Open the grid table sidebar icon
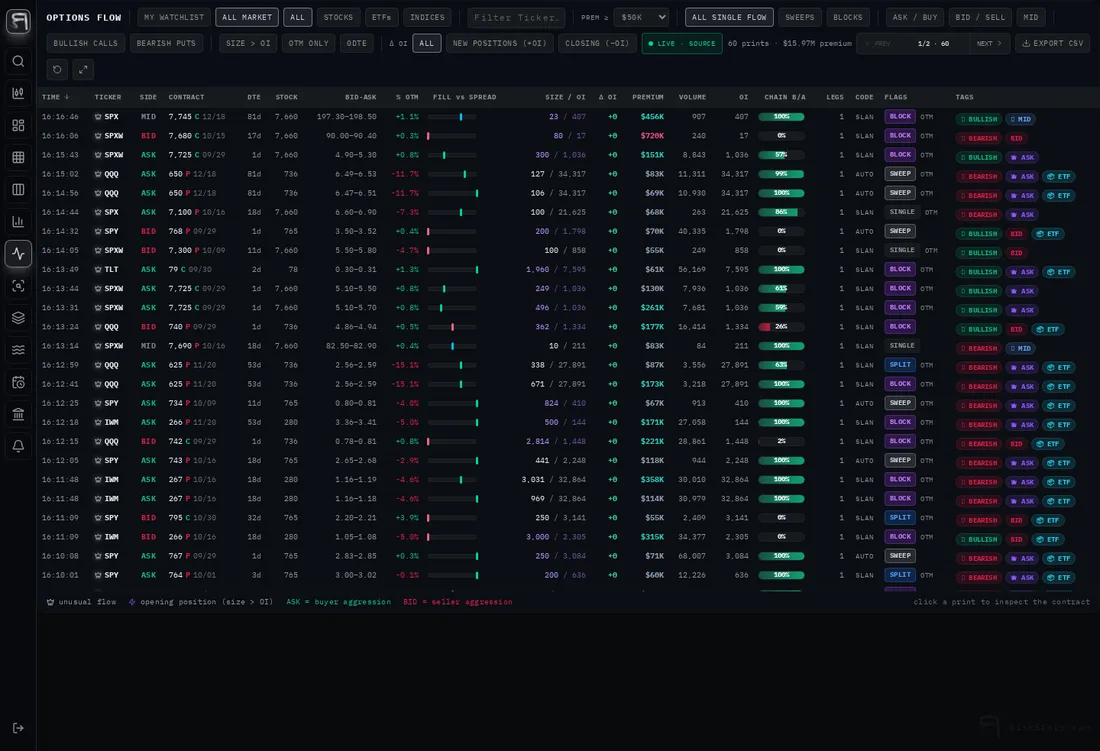 coord(18,158)
